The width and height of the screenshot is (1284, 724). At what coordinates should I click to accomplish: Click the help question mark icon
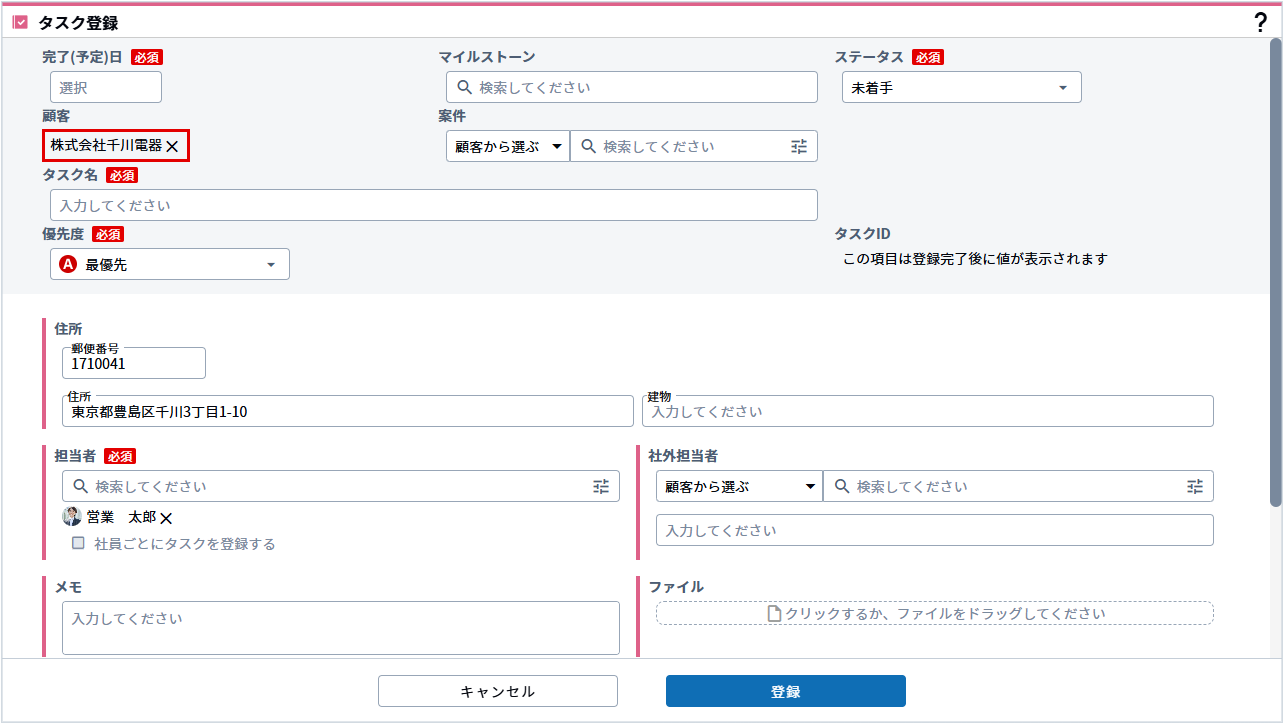tap(1260, 22)
